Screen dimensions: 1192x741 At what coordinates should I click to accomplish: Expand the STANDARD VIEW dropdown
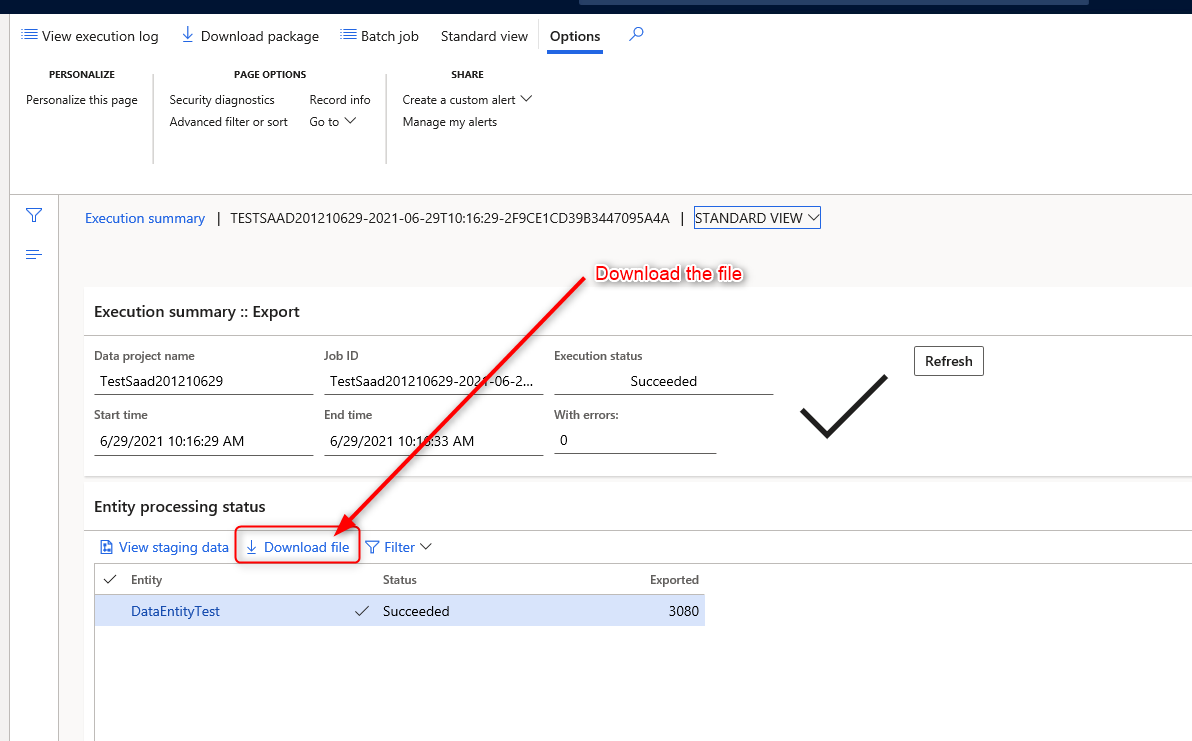[812, 217]
